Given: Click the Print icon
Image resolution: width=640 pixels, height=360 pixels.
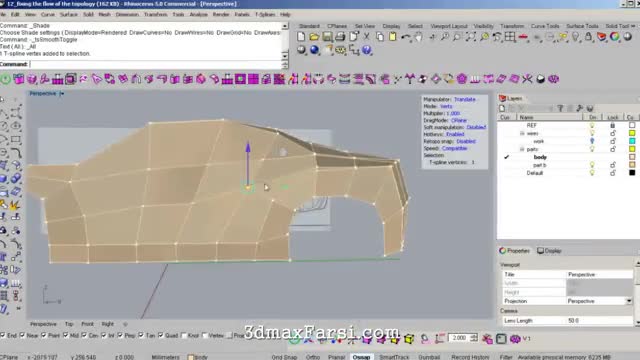Looking at the screenshot, I should (x=340, y=37).
